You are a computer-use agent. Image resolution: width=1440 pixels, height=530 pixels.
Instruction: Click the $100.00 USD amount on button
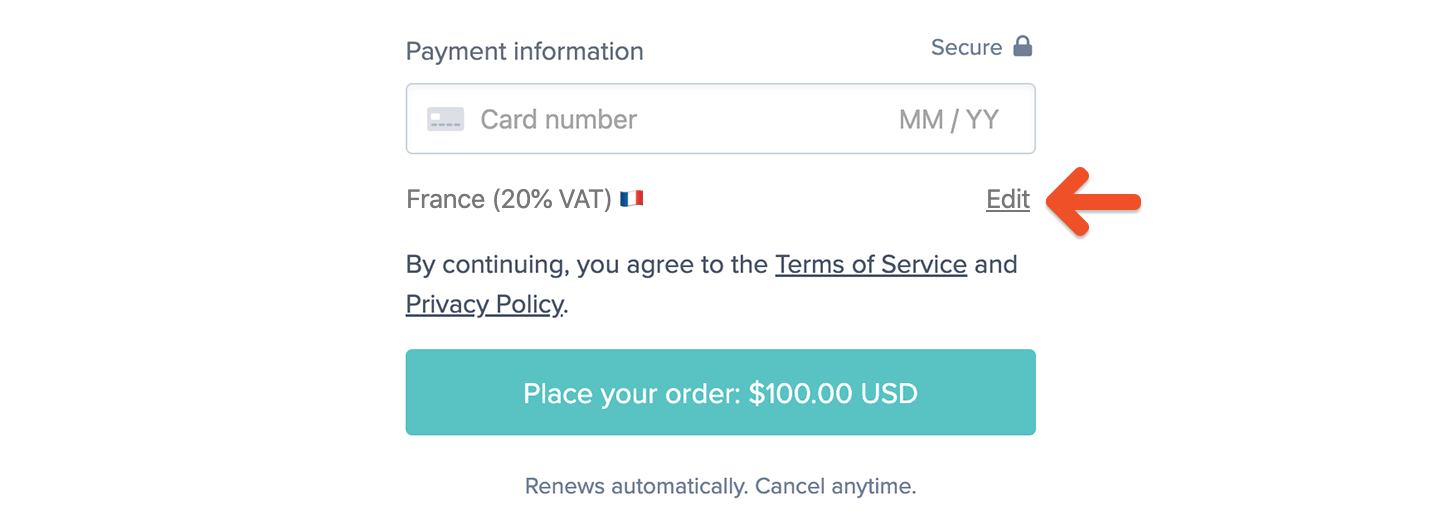click(x=833, y=393)
